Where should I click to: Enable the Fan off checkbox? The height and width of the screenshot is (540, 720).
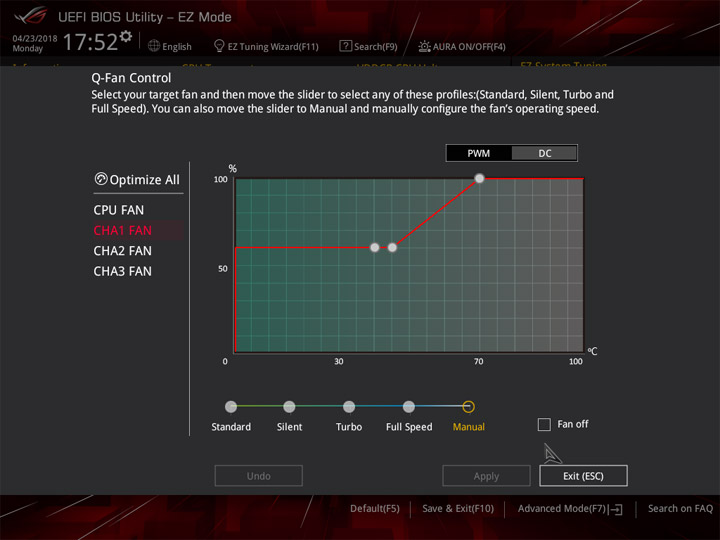[544, 424]
